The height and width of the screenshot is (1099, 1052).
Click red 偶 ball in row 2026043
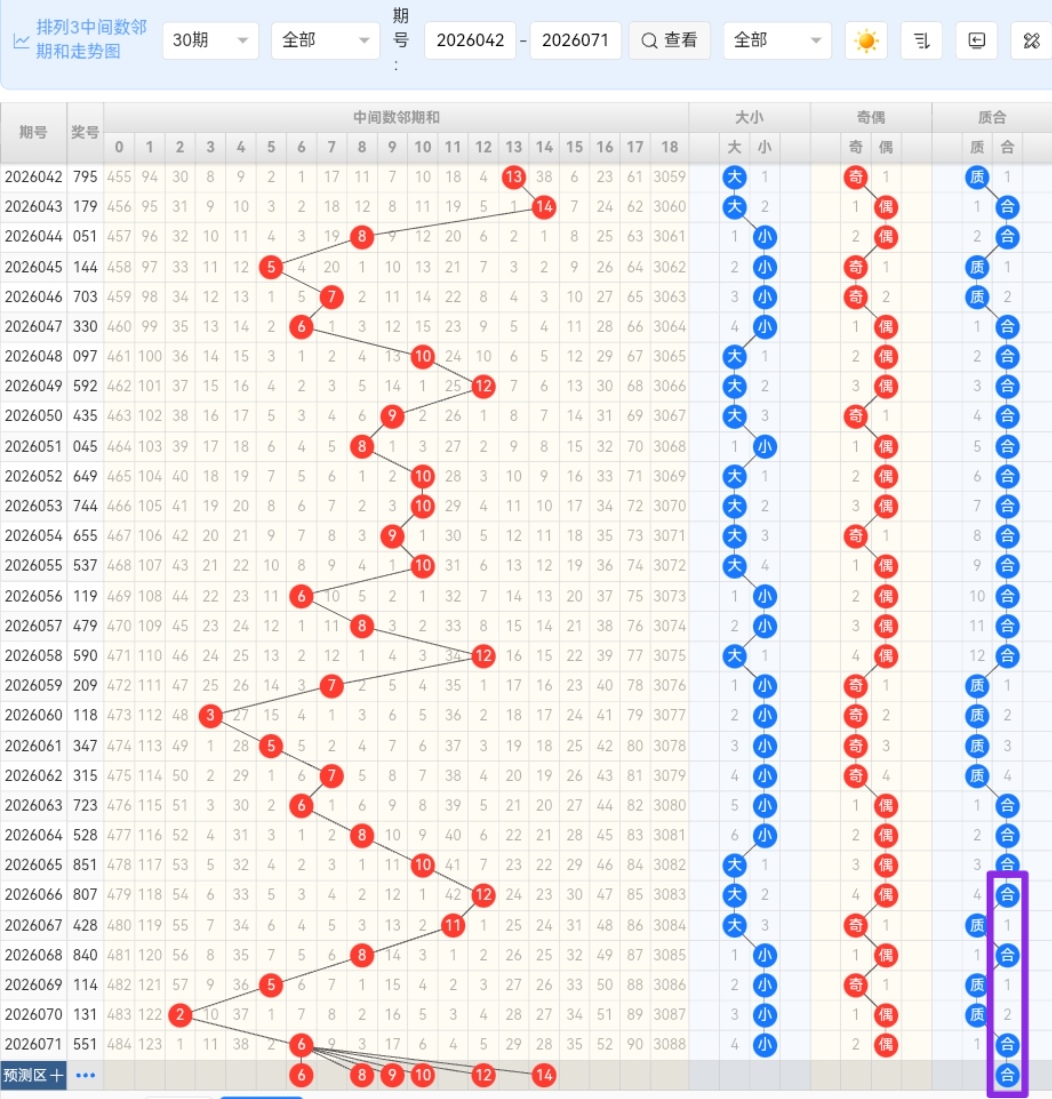(886, 207)
